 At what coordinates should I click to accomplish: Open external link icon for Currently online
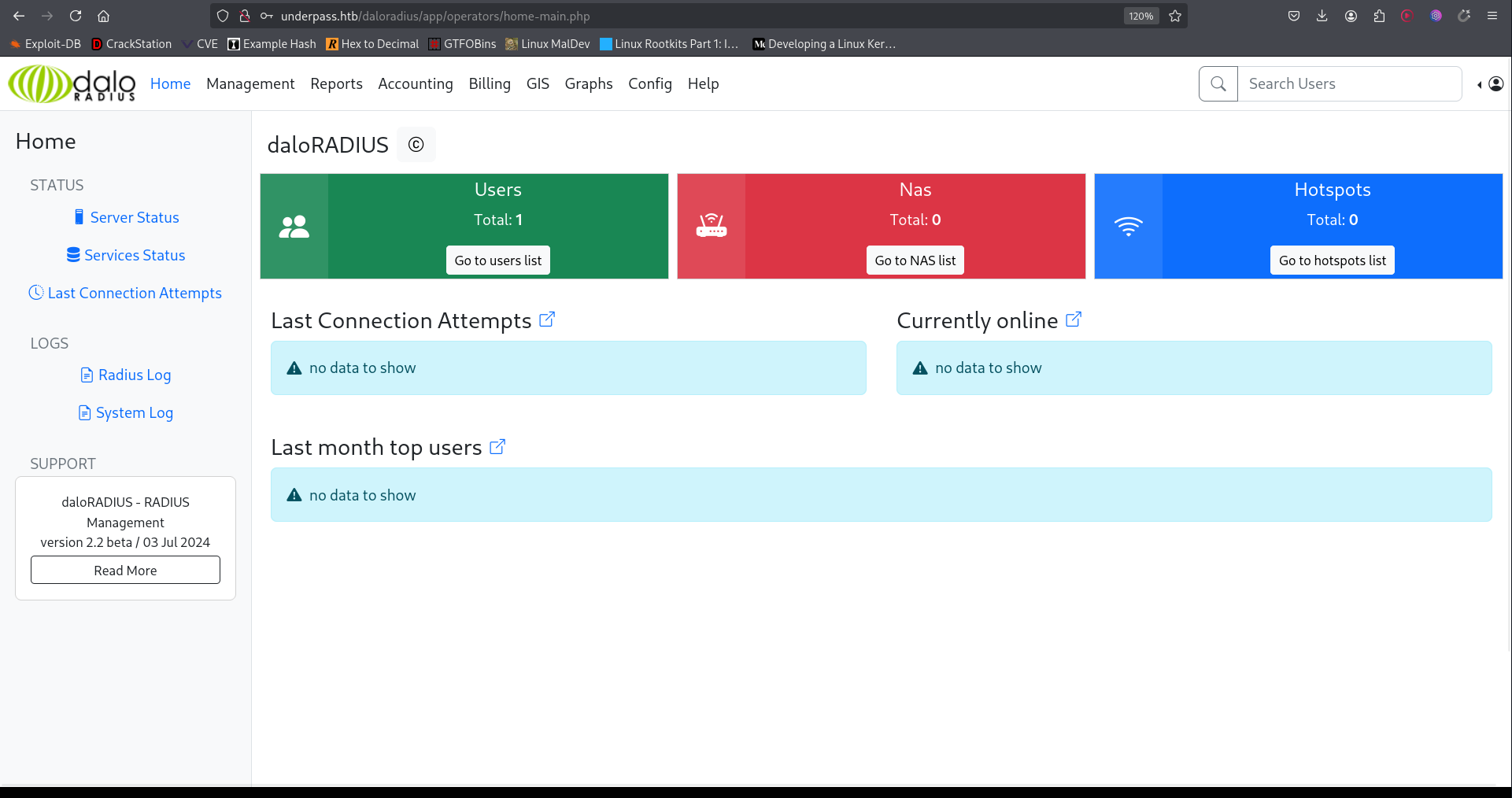point(1074,320)
